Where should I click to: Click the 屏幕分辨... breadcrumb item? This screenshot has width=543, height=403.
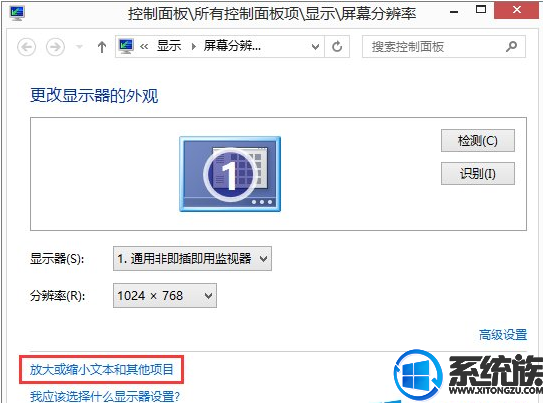click(232, 46)
